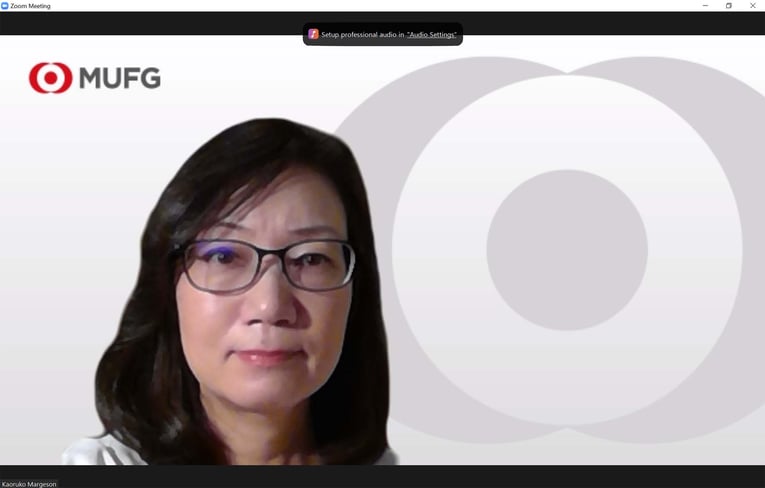Click the small inner gray circle in background
765x488 pixels.
pyautogui.click(x=566, y=250)
